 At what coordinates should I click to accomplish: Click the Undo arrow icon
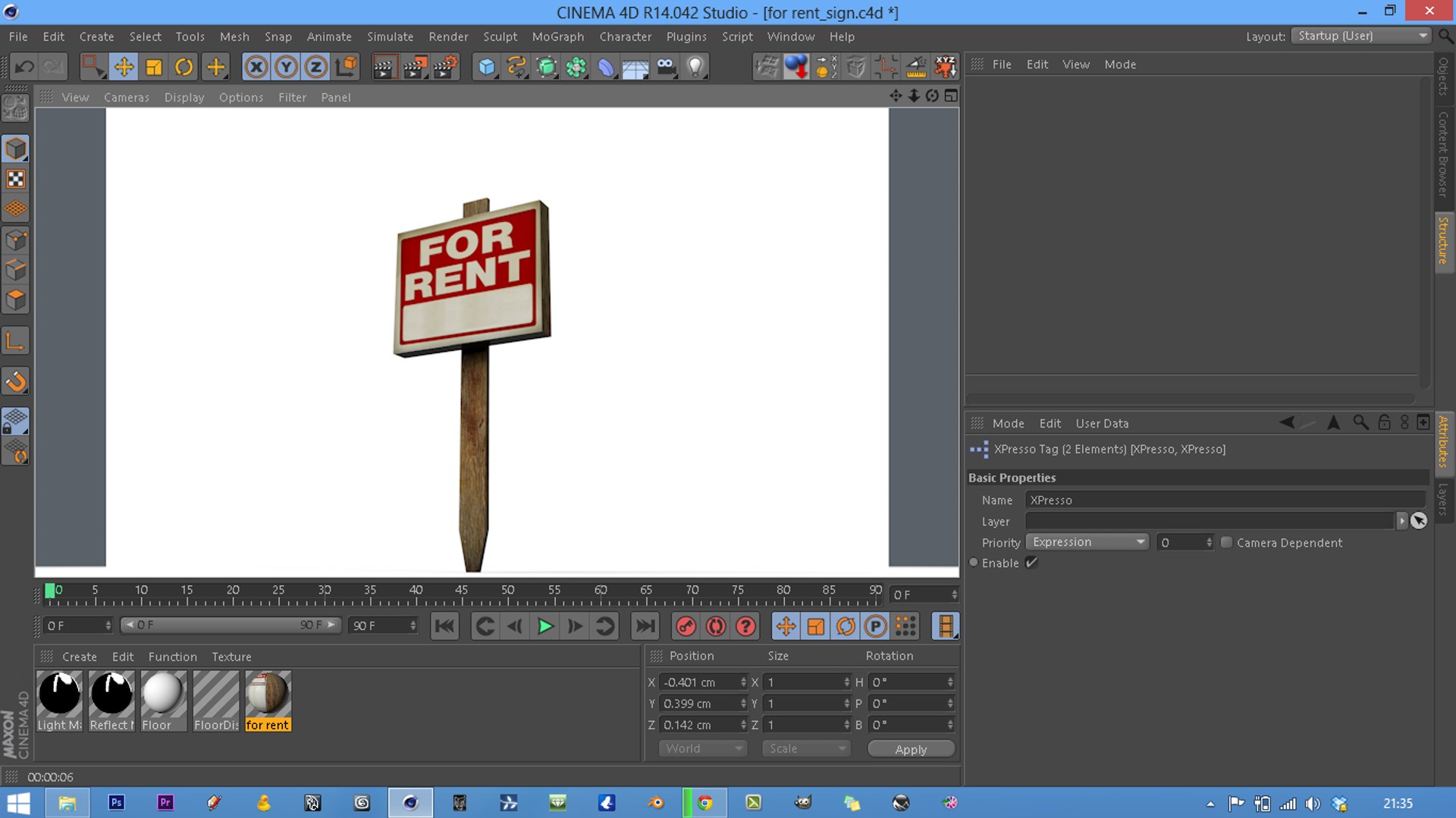point(24,67)
